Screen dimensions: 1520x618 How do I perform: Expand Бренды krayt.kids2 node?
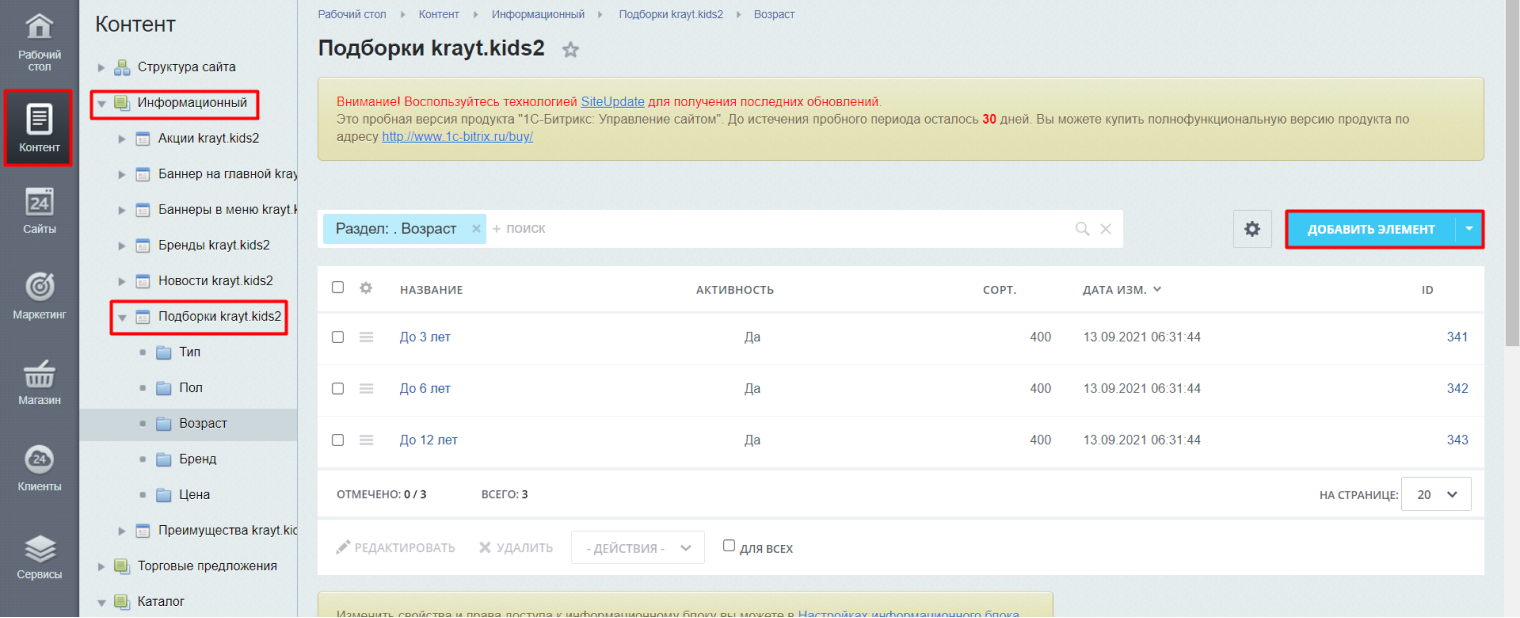(x=121, y=245)
